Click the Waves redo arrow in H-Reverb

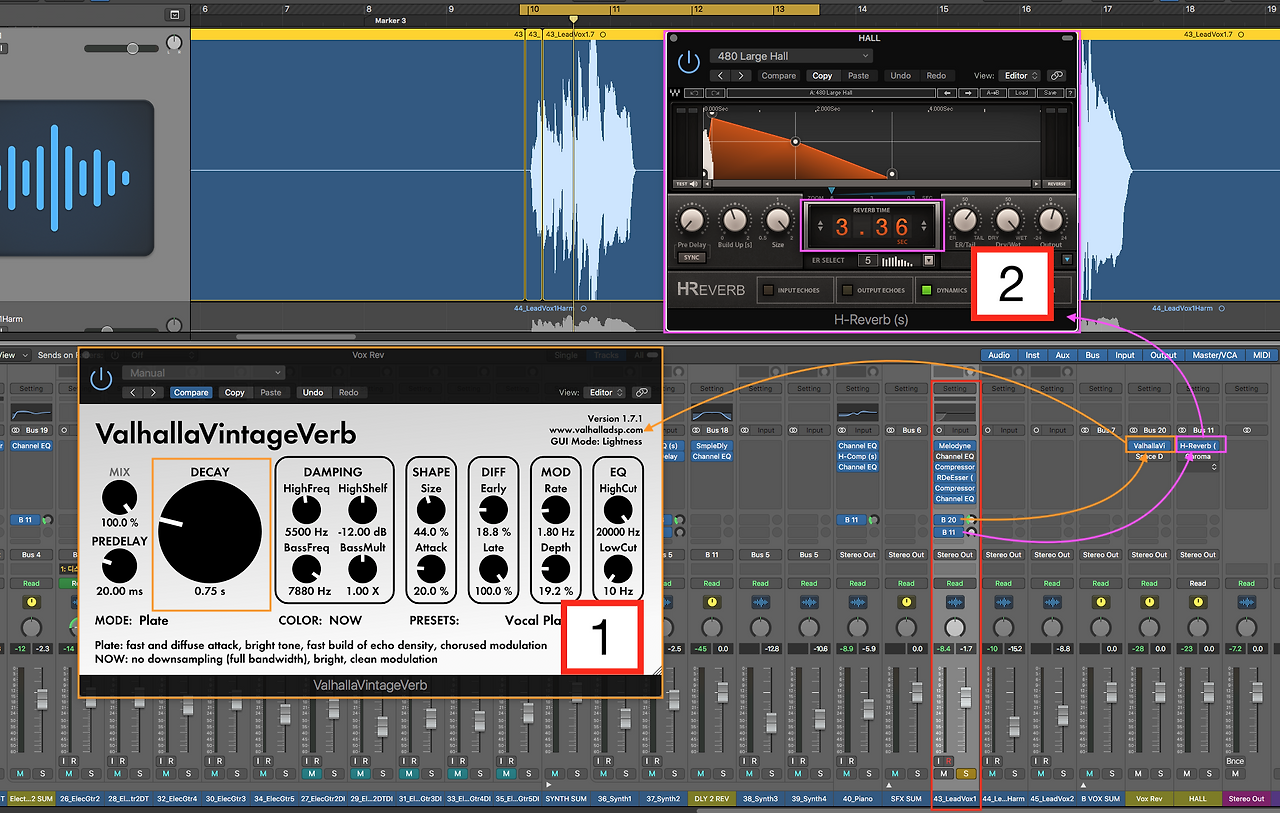716,93
